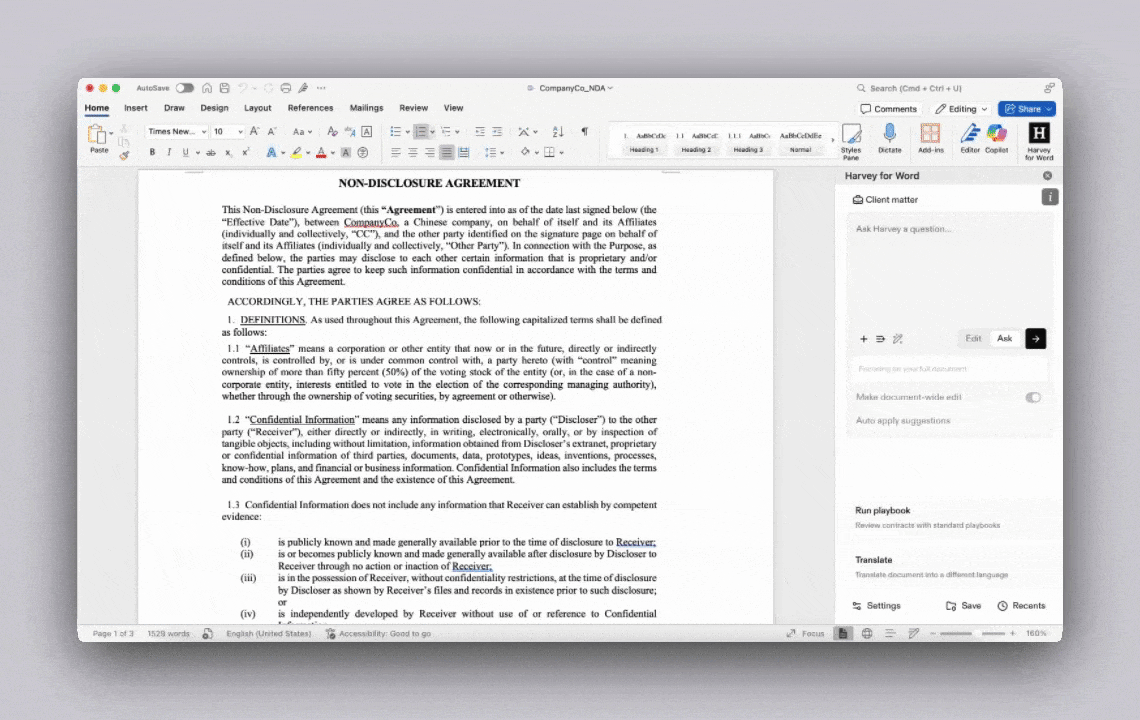1140x720 pixels.
Task: Click the Save icon in title bar
Action: pyautogui.click(x=225, y=88)
